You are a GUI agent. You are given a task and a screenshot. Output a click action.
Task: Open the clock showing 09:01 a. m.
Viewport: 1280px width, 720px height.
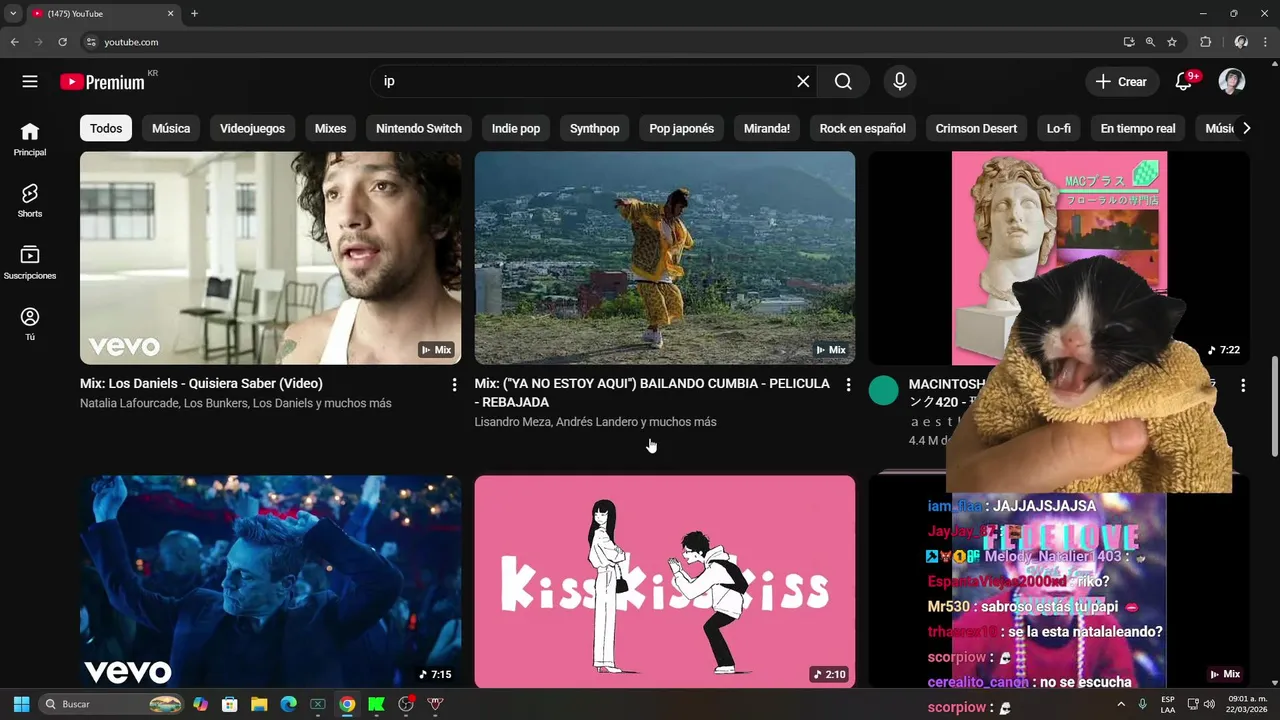[1247, 704]
